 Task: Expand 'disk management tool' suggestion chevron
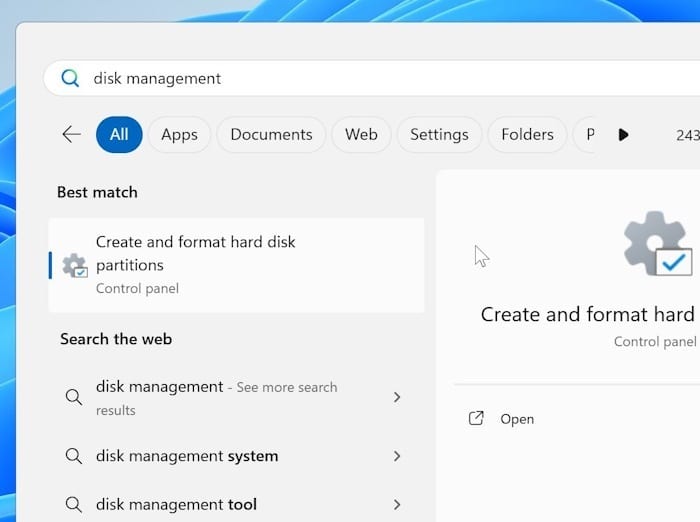tap(397, 505)
